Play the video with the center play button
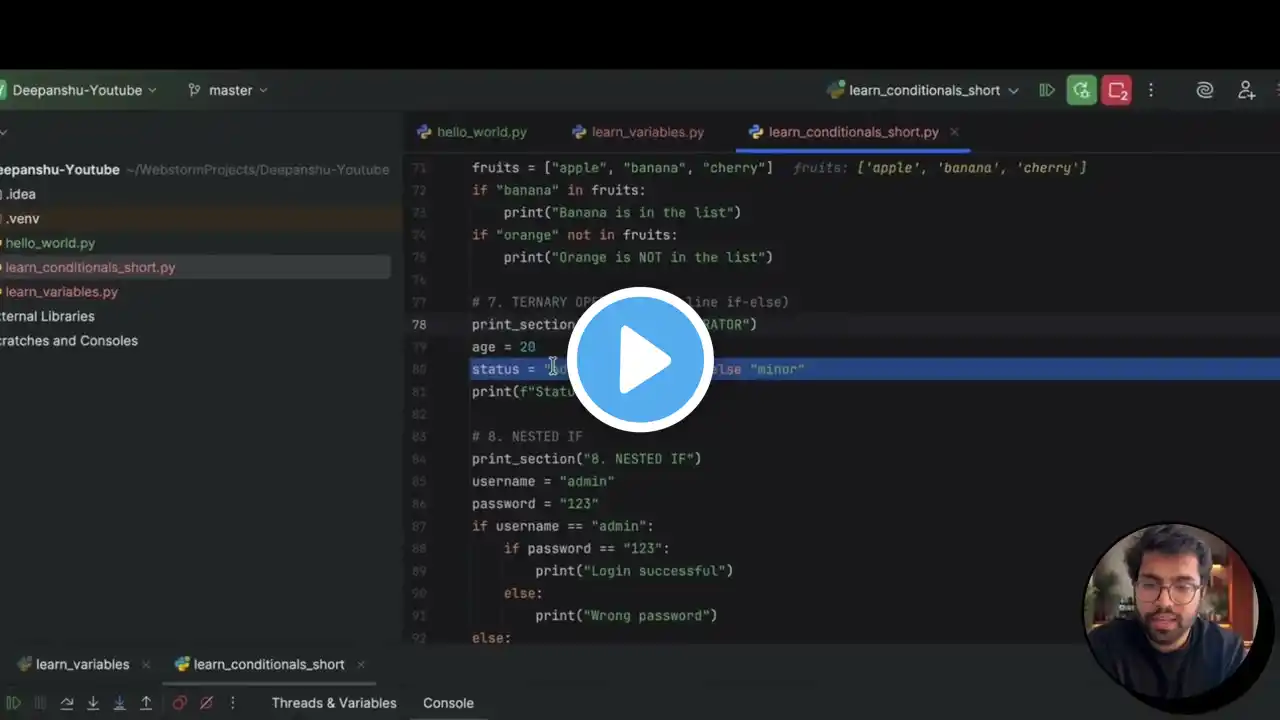1280x720 pixels. coord(640,360)
